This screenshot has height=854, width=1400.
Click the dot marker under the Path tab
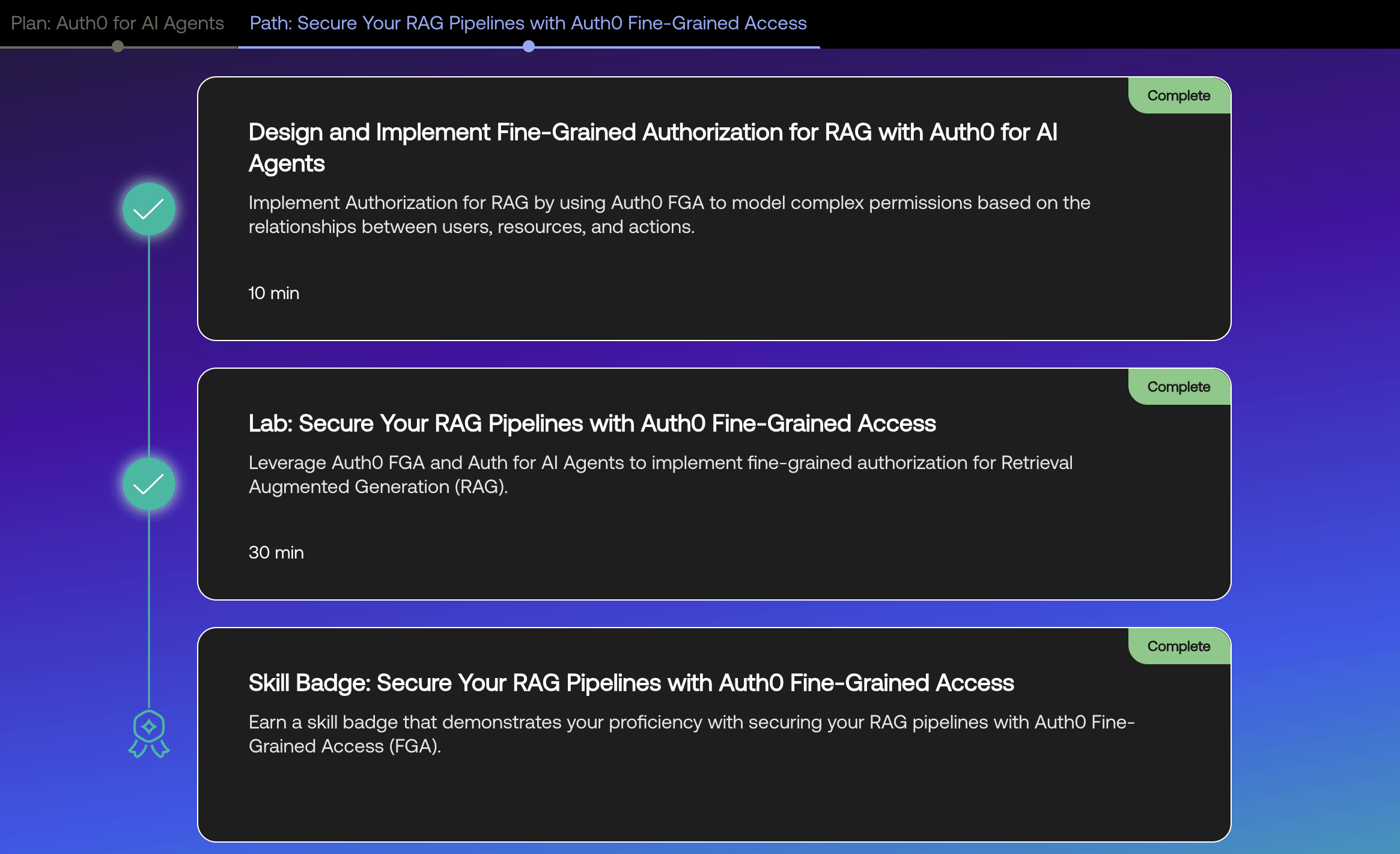(x=529, y=46)
